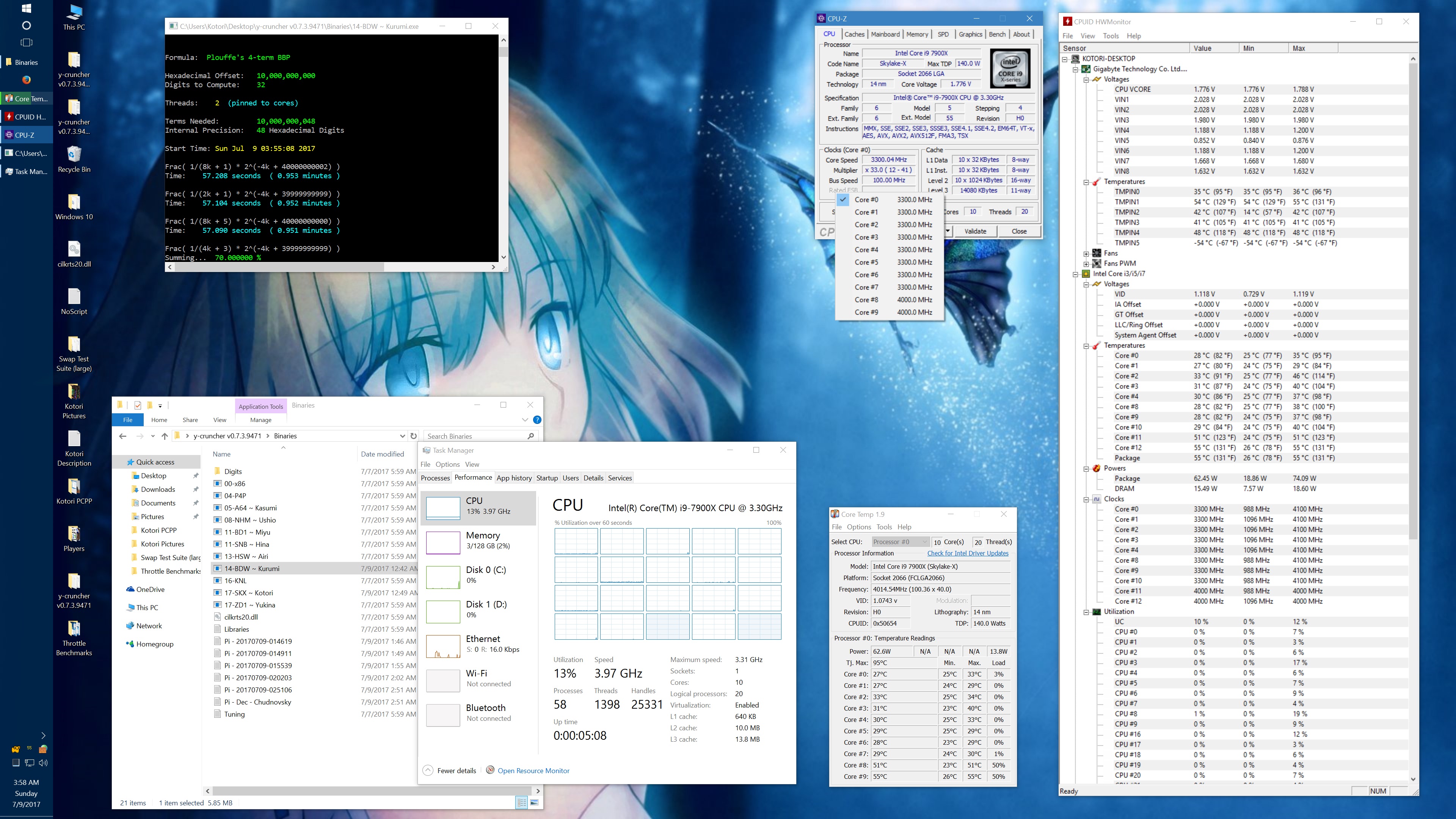The height and width of the screenshot is (819, 1456).
Task: Click the Validate button in CPU-Z
Action: click(975, 231)
